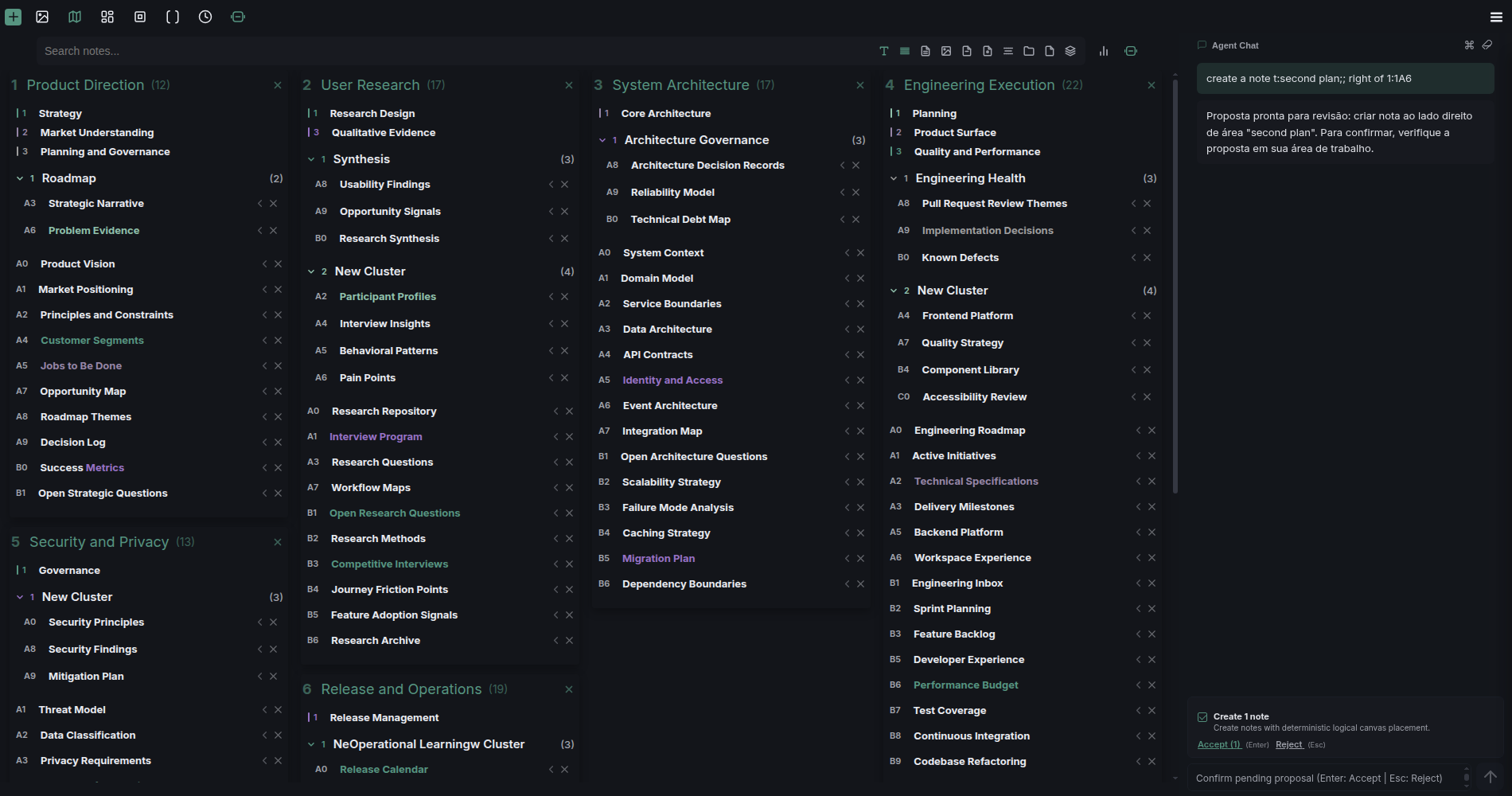1512x796 pixels.
Task: Click the command-key icon in Agent Chat
Action: tap(1469, 45)
